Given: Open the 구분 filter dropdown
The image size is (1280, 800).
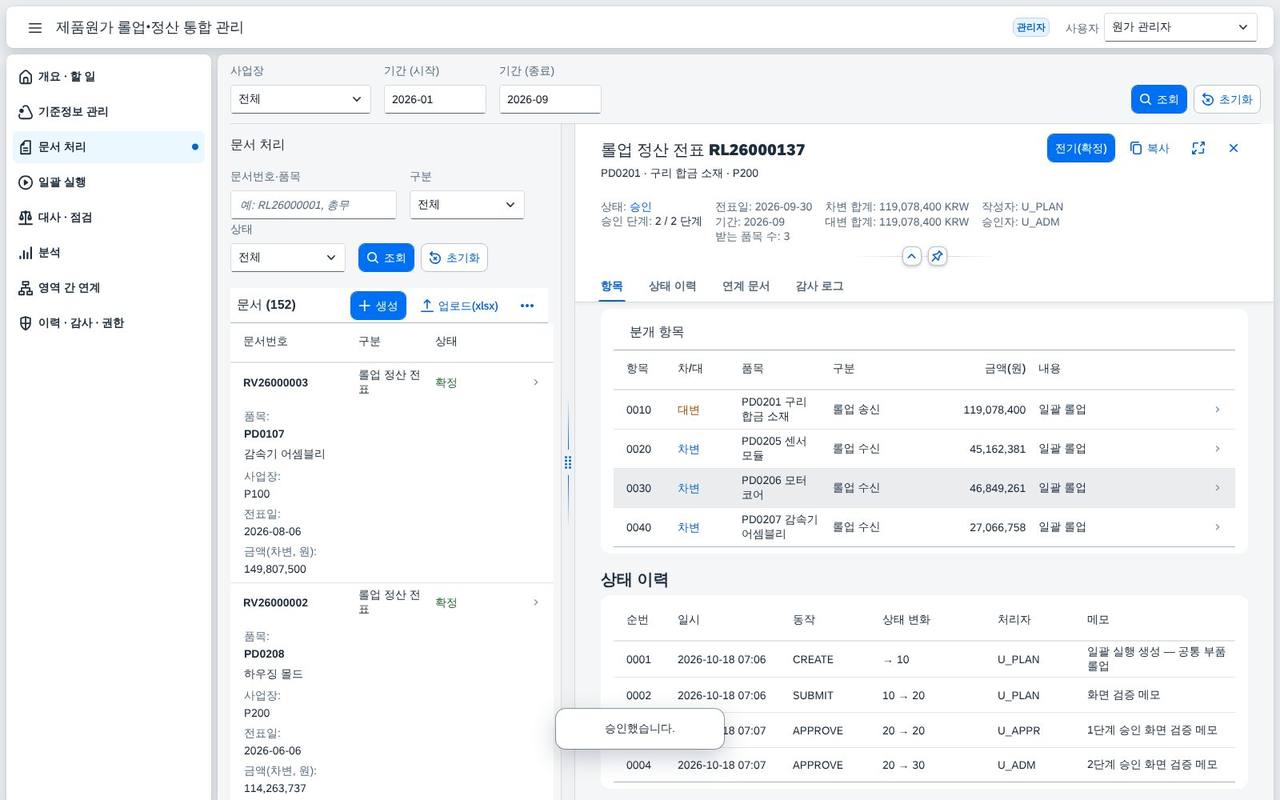Looking at the screenshot, I should coord(467,204).
